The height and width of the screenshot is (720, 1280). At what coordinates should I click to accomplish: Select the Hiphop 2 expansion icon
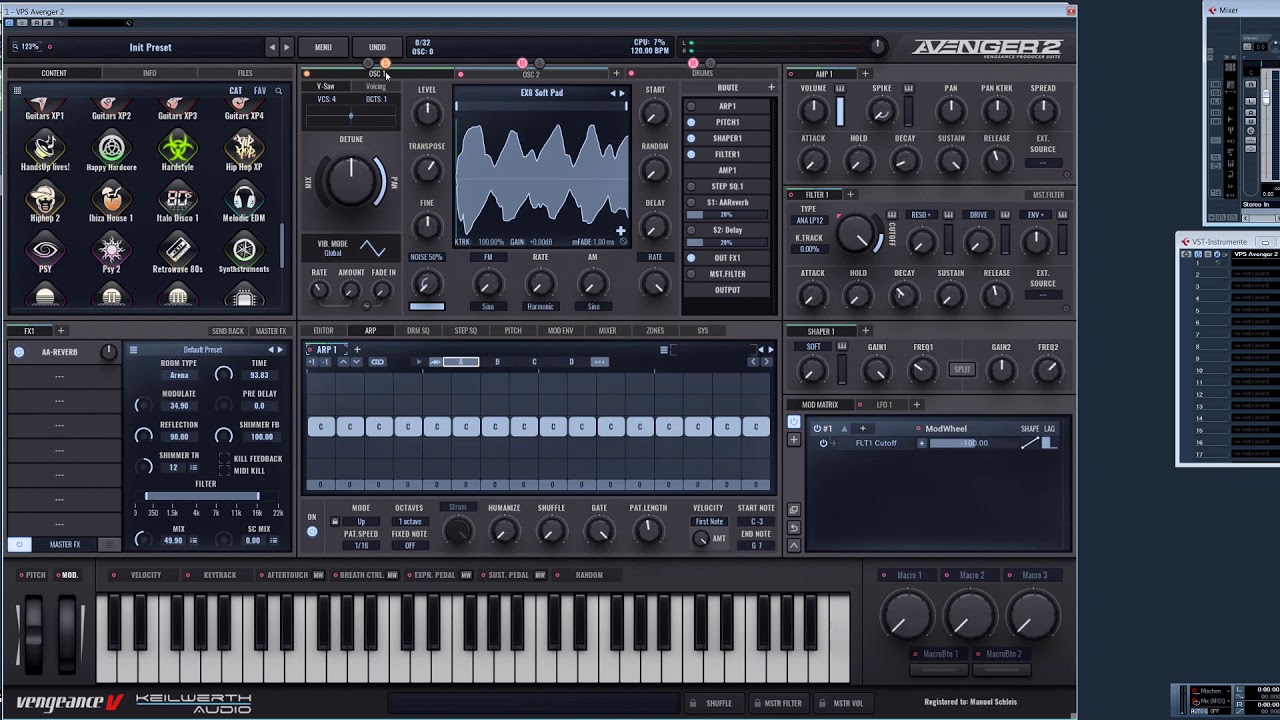pyautogui.click(x=44, y=199)
